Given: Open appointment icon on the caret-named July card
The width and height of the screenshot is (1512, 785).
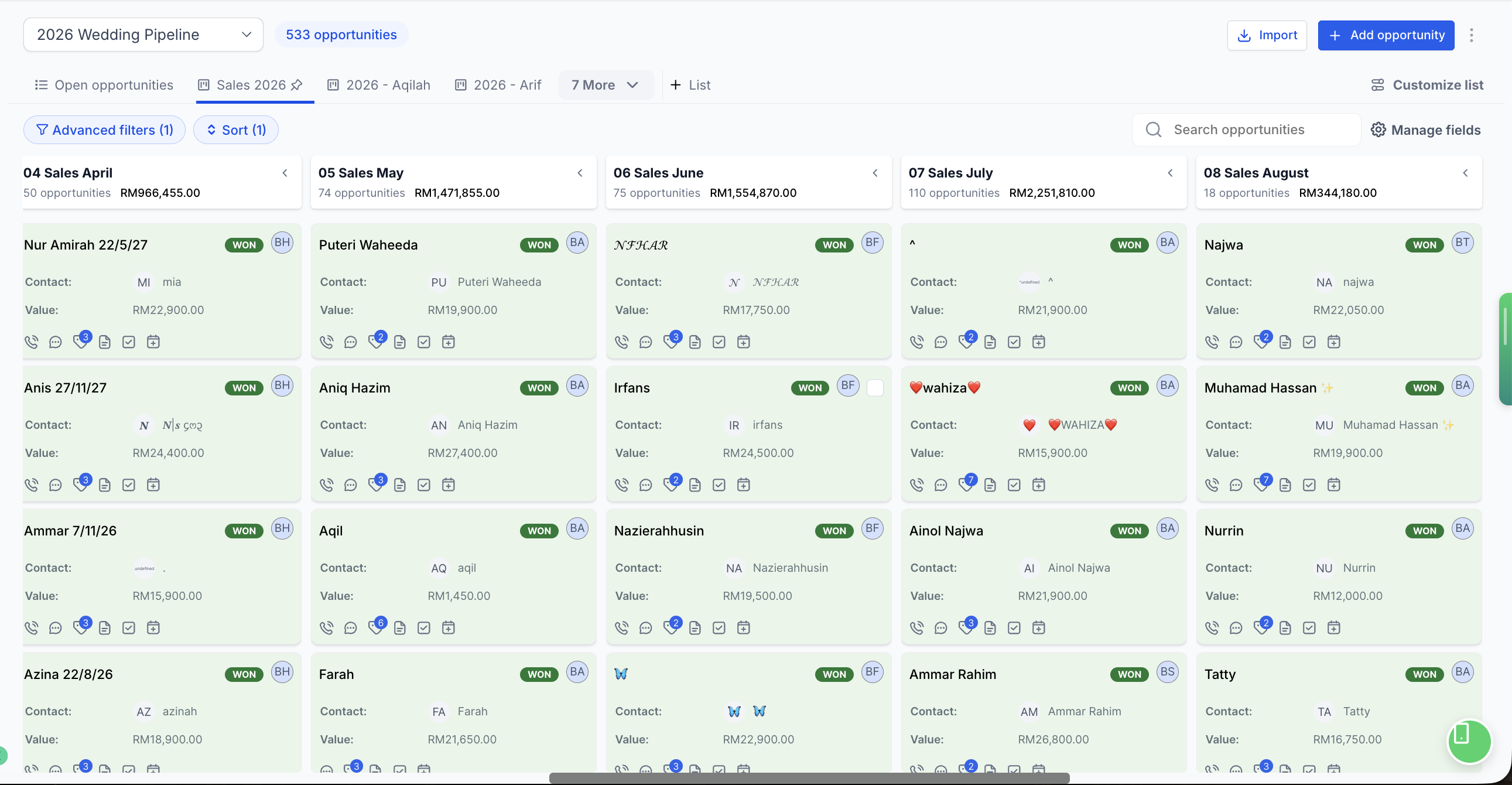Looking at the screenshot, I should coord(1038,342).
